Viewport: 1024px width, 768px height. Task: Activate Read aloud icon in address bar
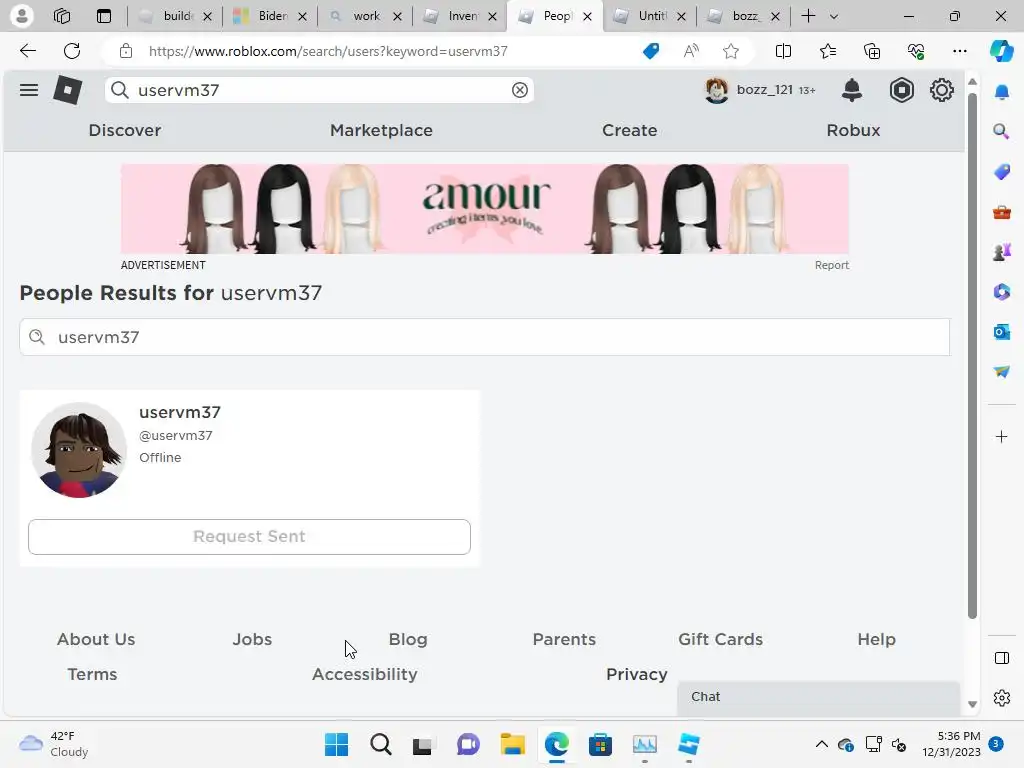pos(691,51)
